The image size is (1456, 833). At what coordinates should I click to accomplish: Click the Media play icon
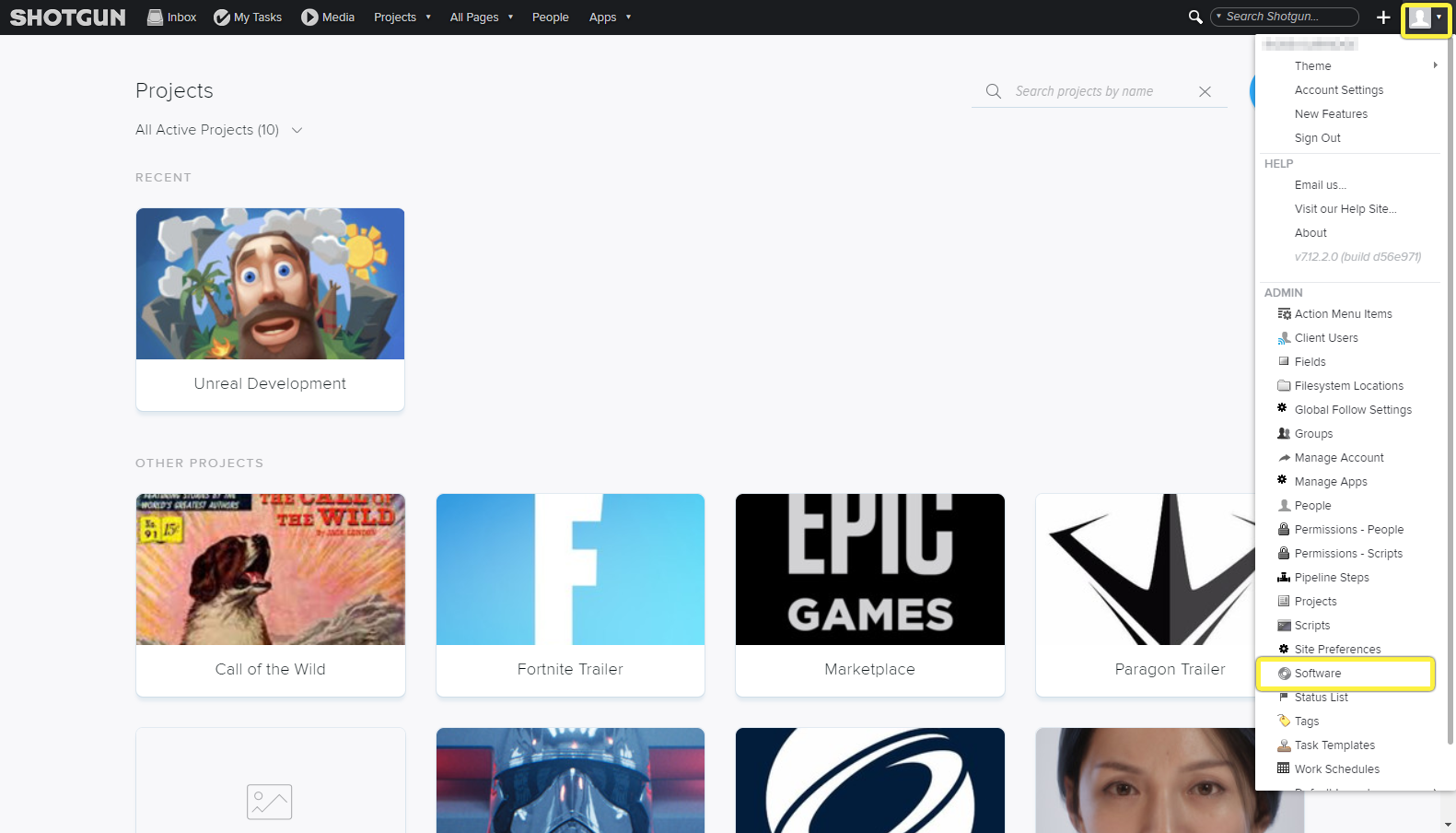click(309, 17)
